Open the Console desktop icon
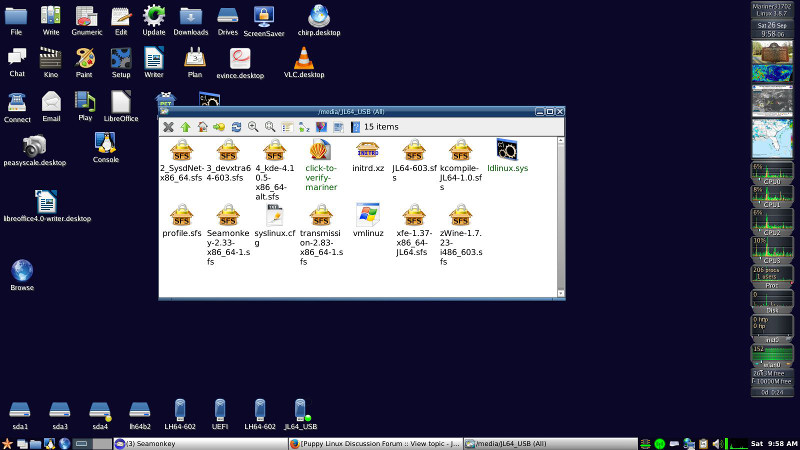This screenshot has width=800, height=450. click(106, 148)
